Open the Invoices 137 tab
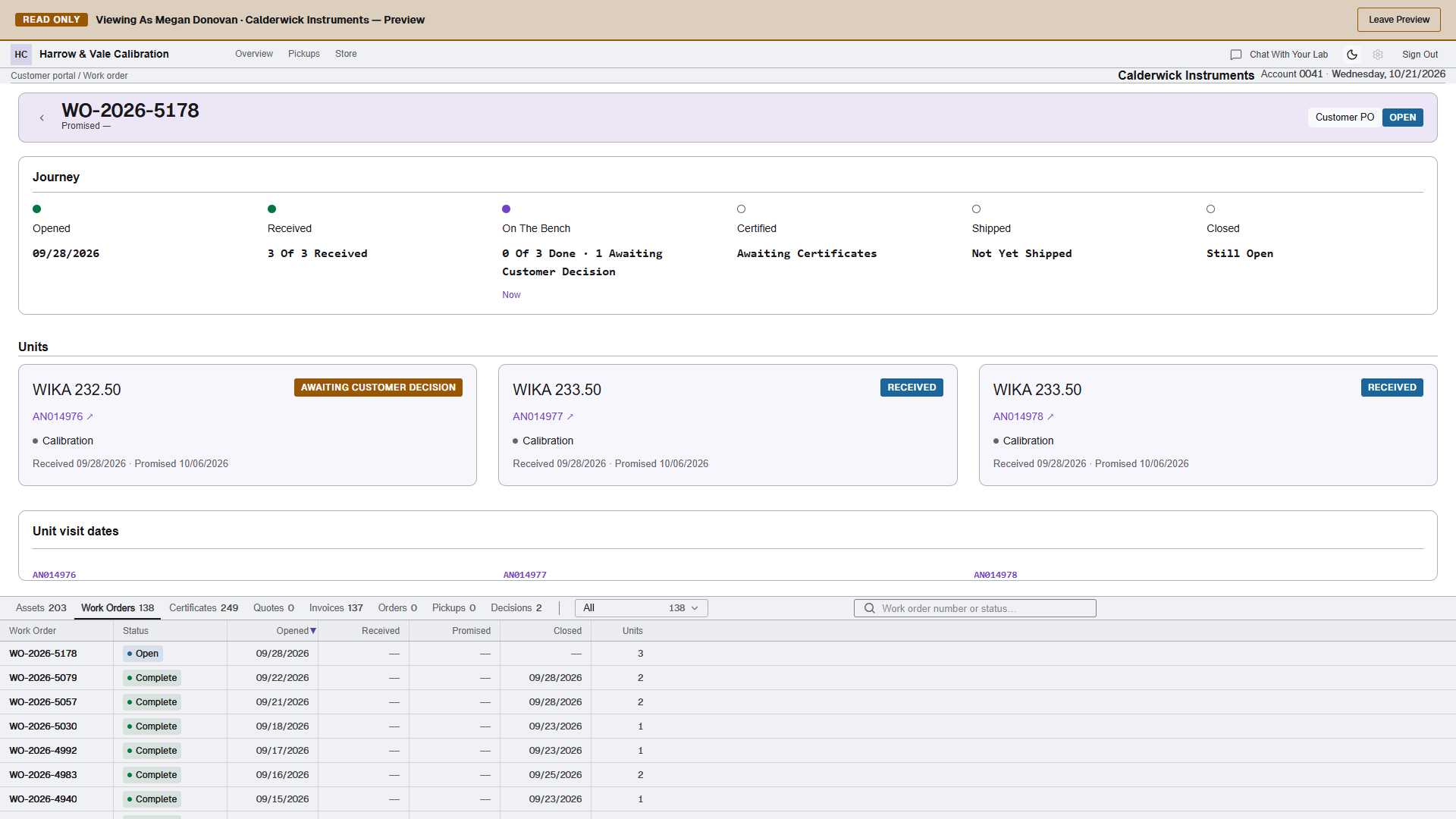The height and width of the screenshot is (819, 1456). point(336,608)
